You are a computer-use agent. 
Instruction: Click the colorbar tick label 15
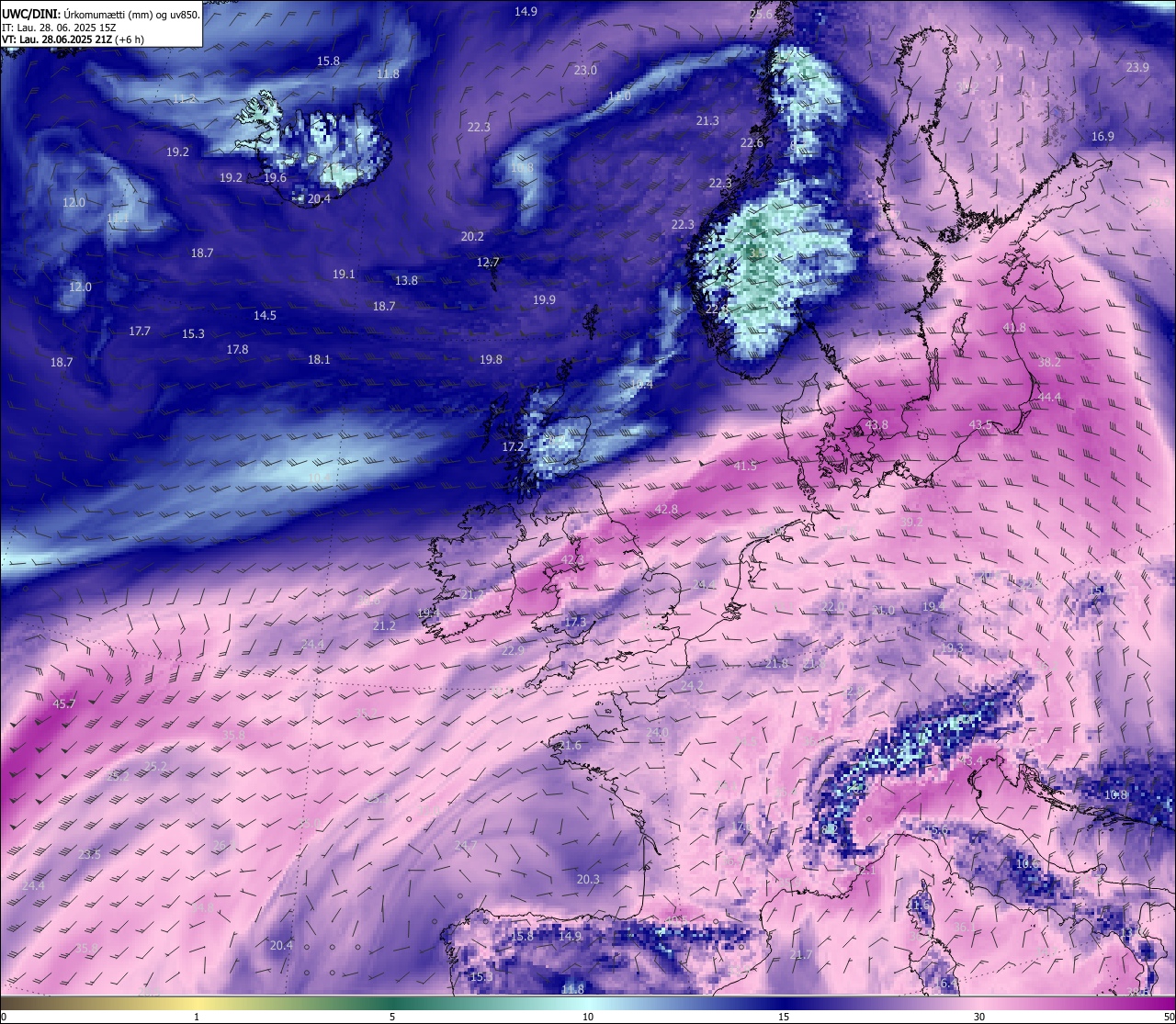784,1017
